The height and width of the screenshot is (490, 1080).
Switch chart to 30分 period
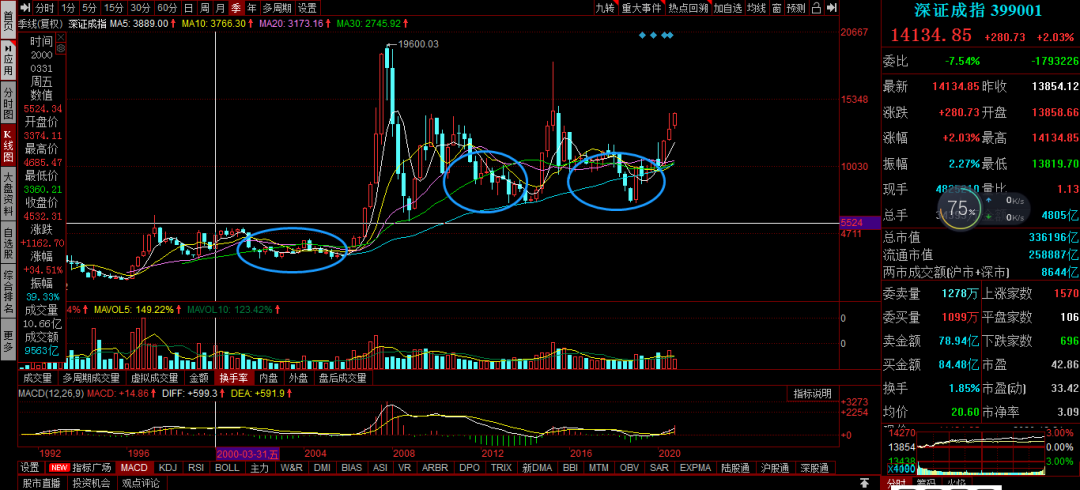140,8
